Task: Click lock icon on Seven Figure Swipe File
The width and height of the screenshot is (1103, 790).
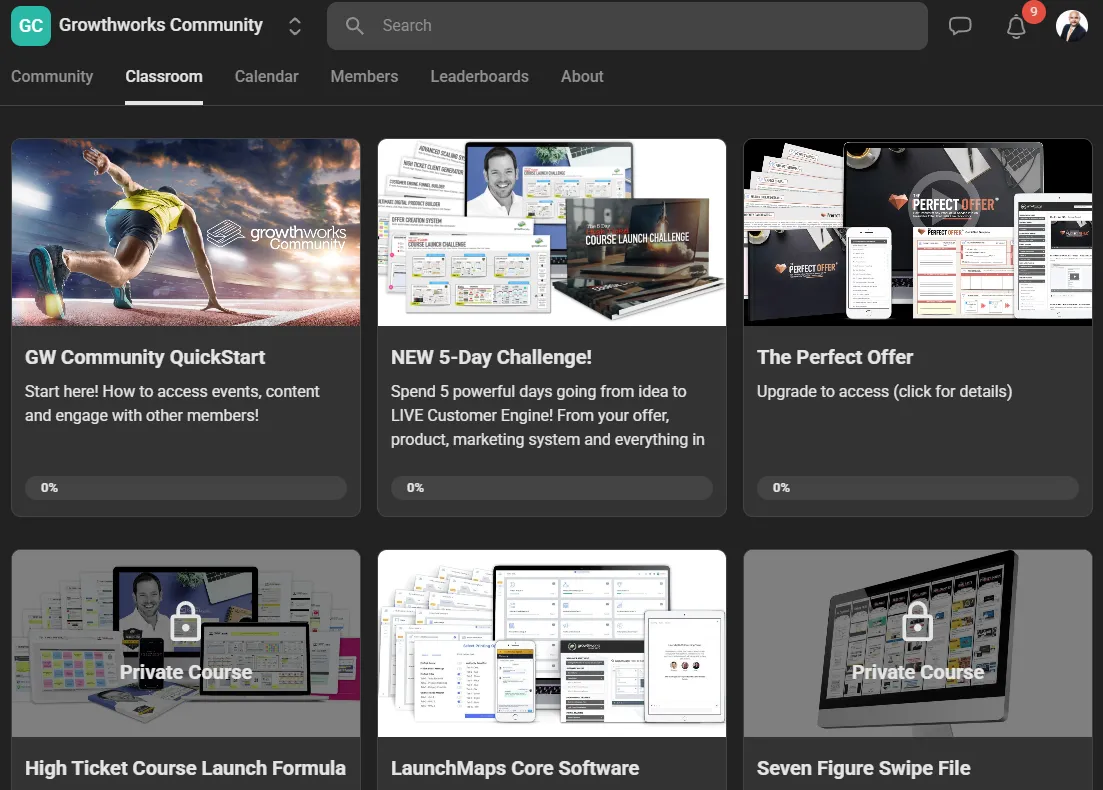Action: [x=917, y=620]
